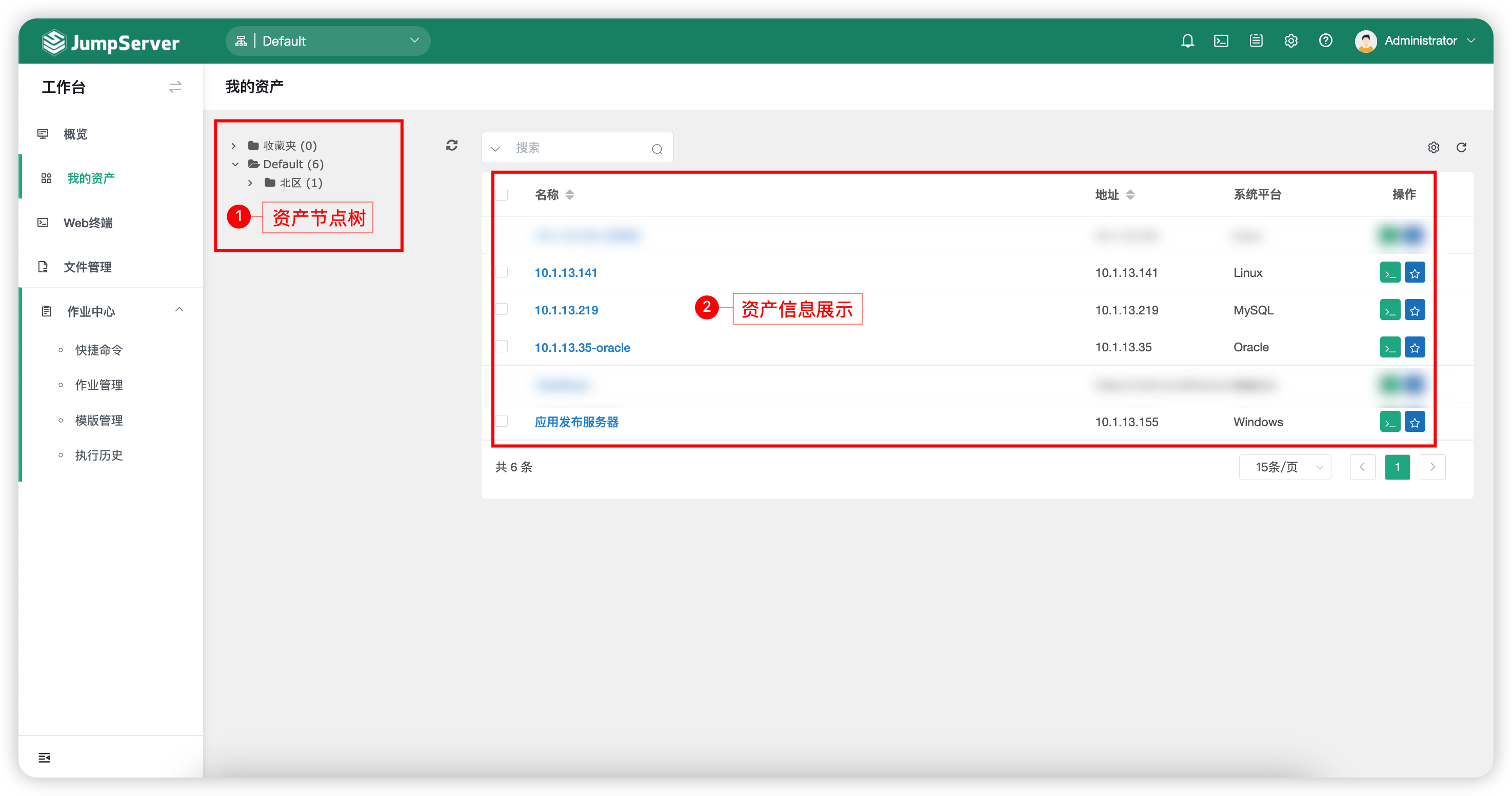Go to page 1 in pagination

[x=1397, y=467]
